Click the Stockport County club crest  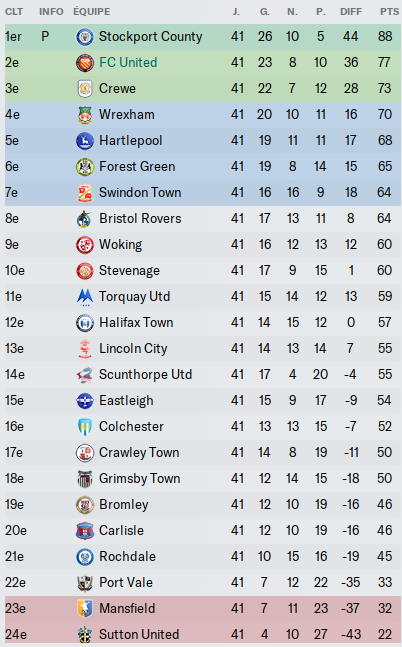pos(85,37)
